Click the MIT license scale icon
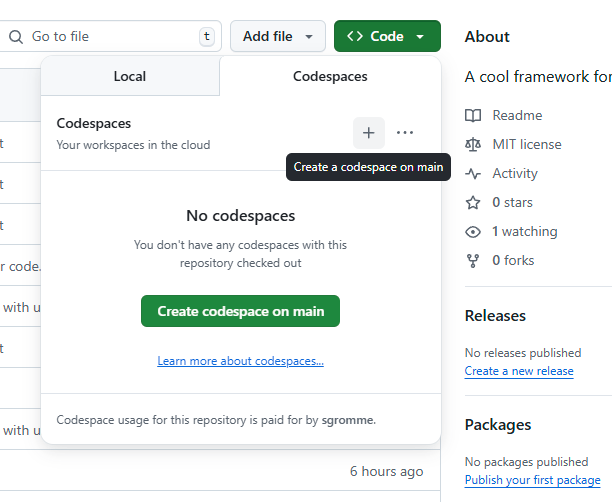612x502 pixels. (473, 144)
